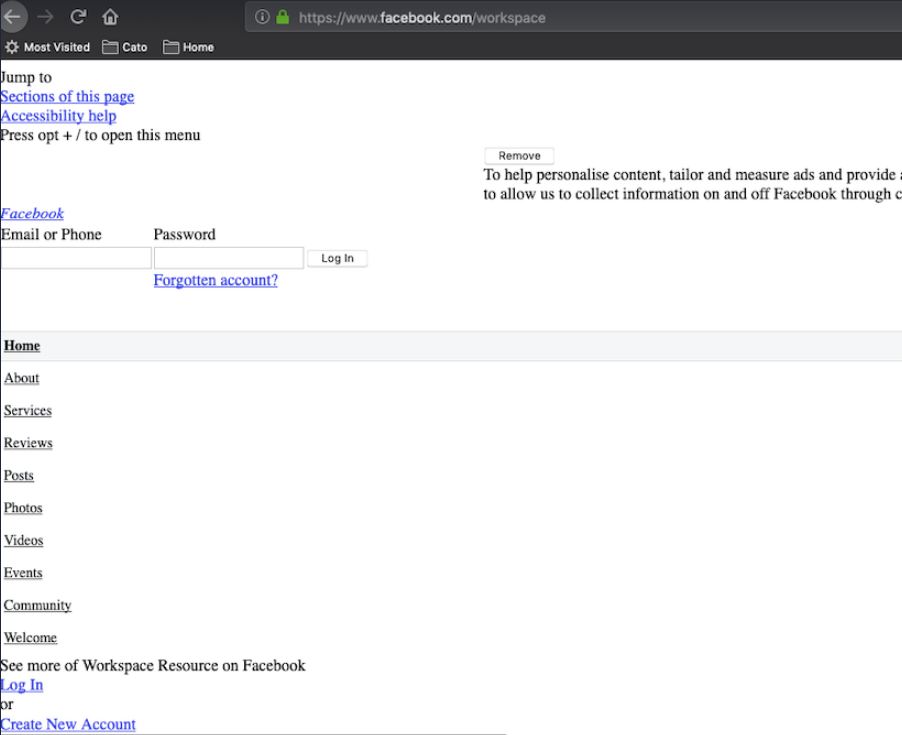The height and width of the screenshot is (735, 902).
Task: Click the browser back arrow button
Action: point(13,17)
